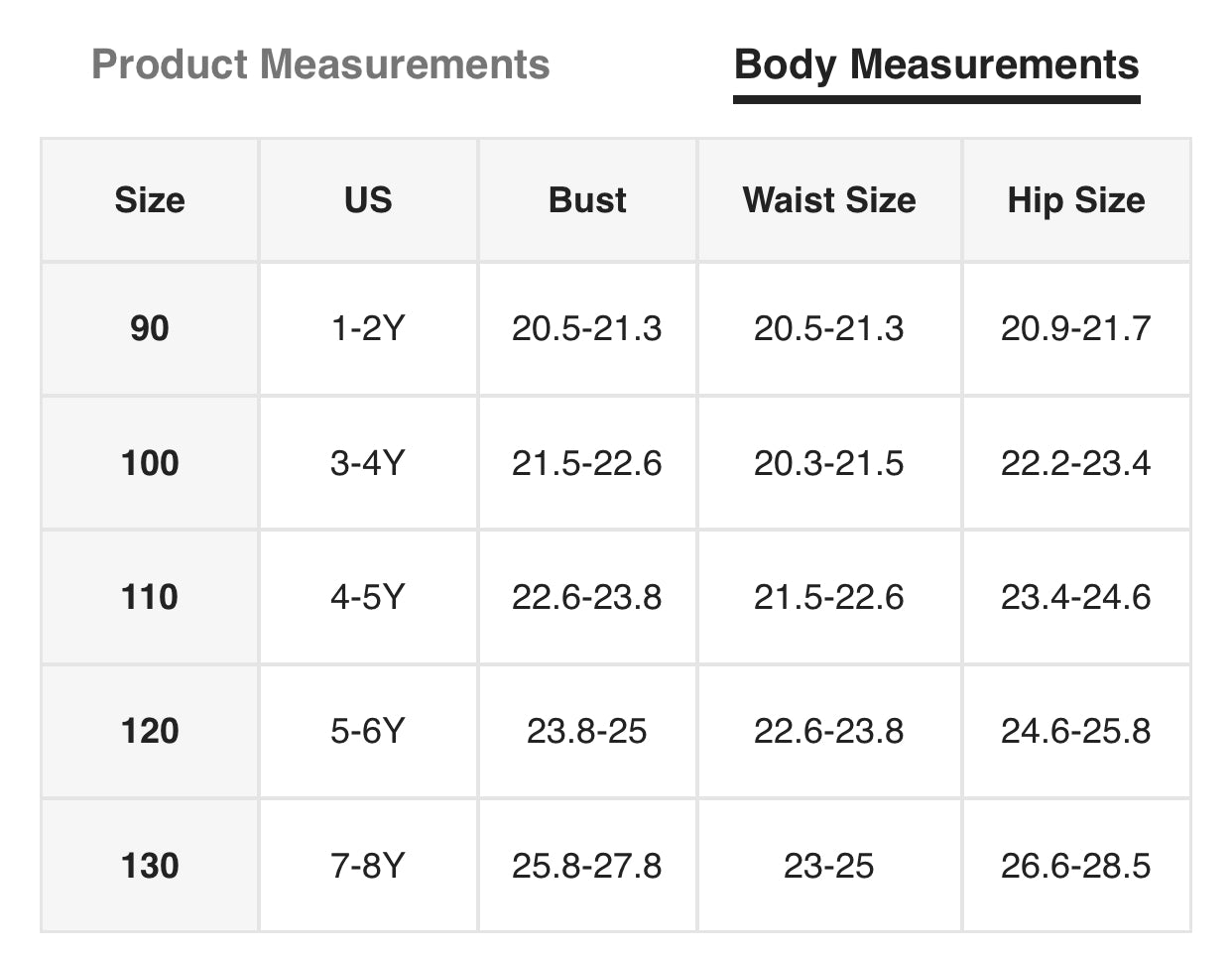Click the 7-8Y US age cell
The width and height of the screenshot is (1232, 953).
point(368,866)
